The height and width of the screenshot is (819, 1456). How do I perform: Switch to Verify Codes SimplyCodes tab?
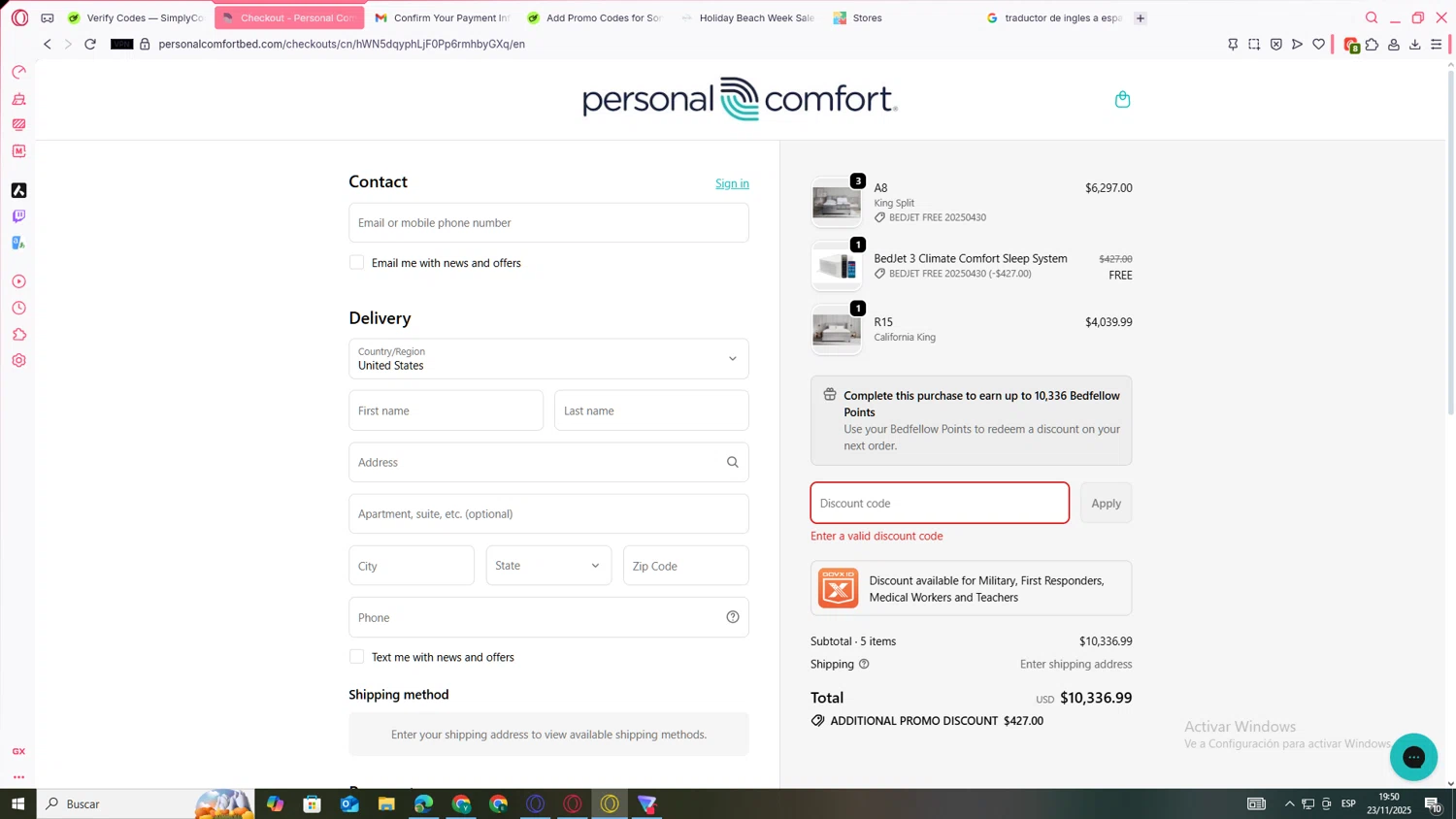(x=136, y=17)
